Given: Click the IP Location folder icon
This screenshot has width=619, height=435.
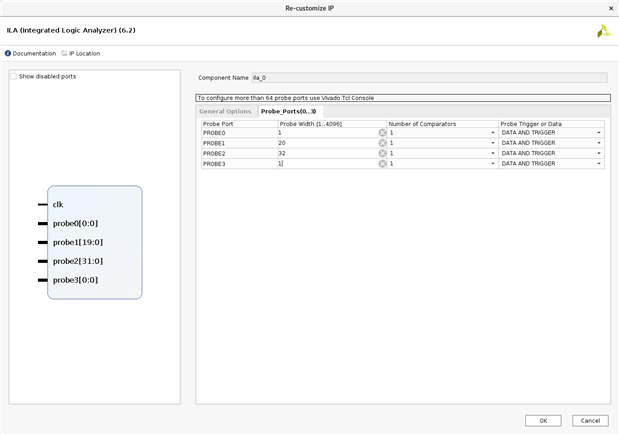Looking at the screenshot, I should (64, 53).
